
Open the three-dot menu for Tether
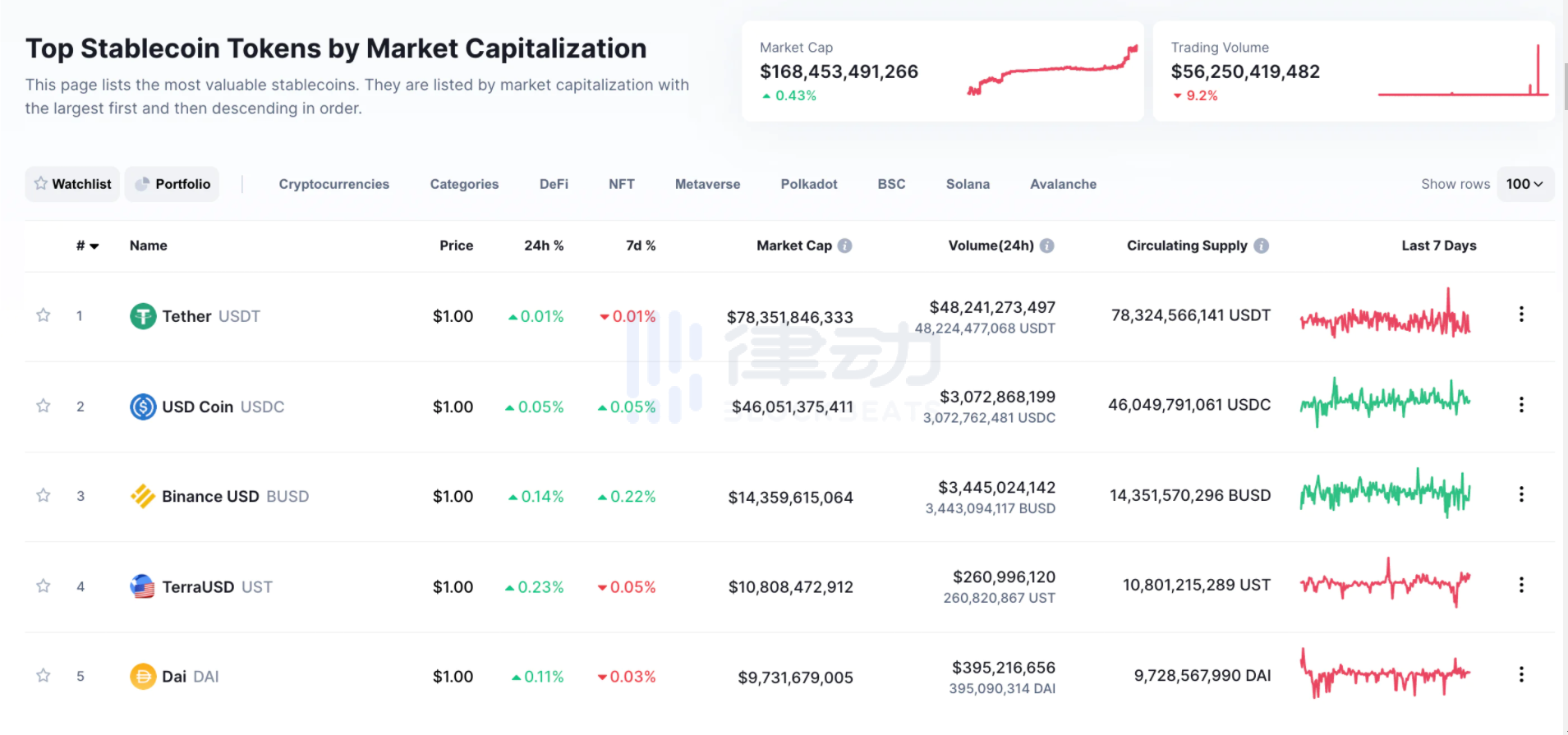(1521, 315)
